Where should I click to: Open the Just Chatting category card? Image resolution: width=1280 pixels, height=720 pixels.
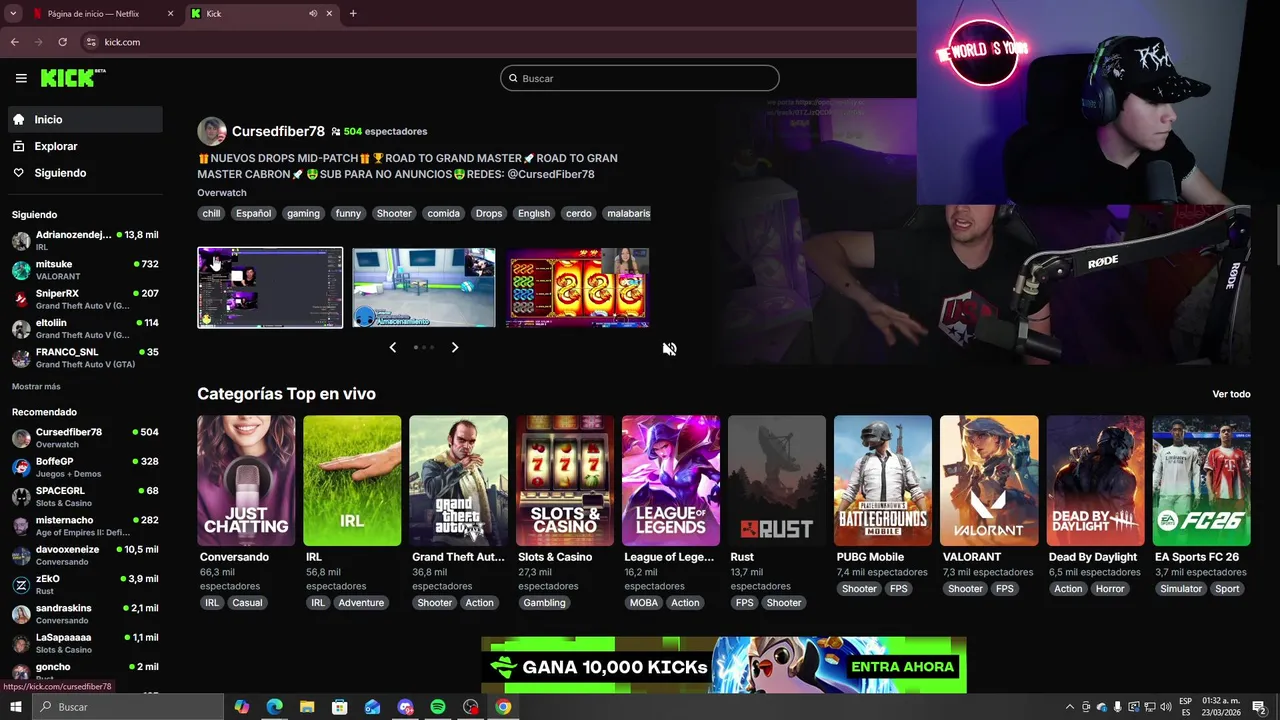tap(246, 481)
